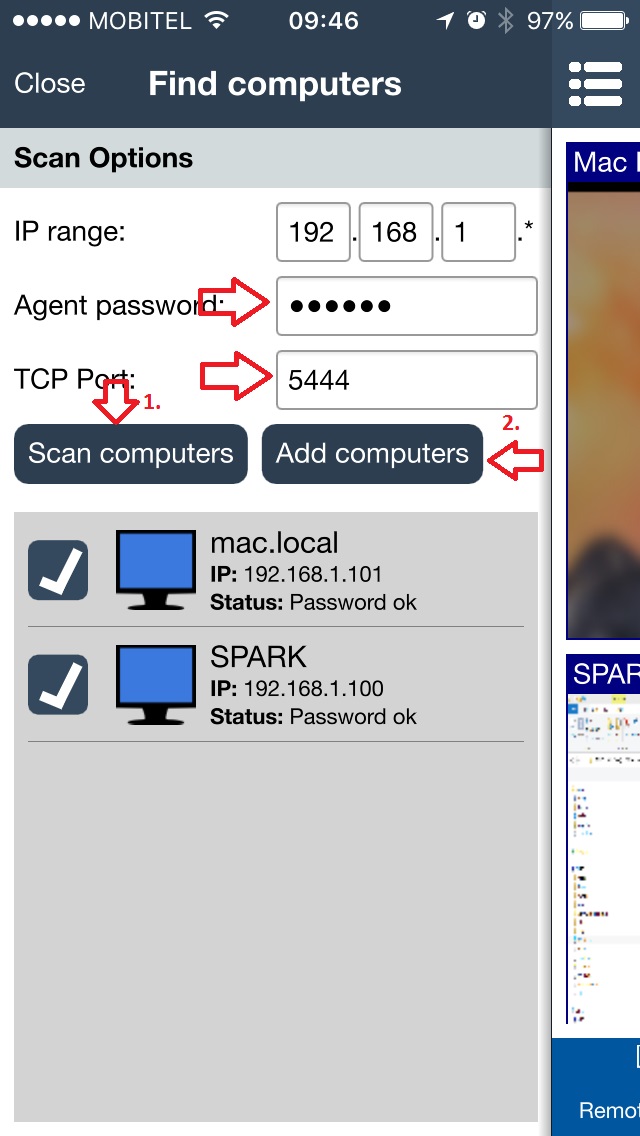Tap the location arrow status icon

pyautogui.click(x=445, y=20)
